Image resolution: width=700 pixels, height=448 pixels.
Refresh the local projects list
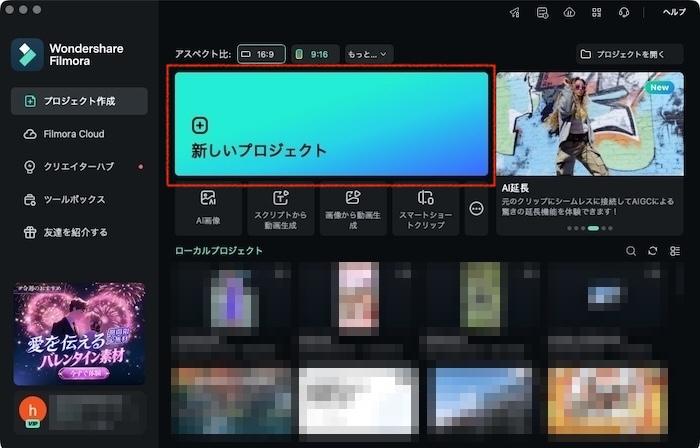[653, 251]
